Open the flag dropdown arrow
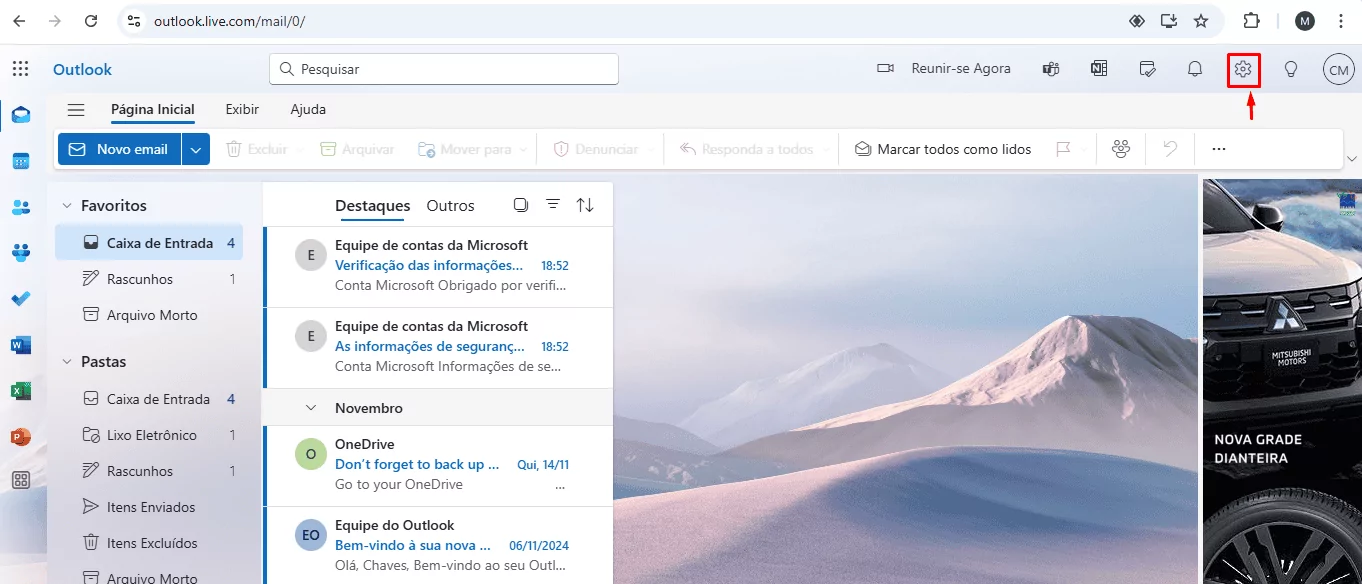The image size is (1362, 584). click(x=1084, y=149)
